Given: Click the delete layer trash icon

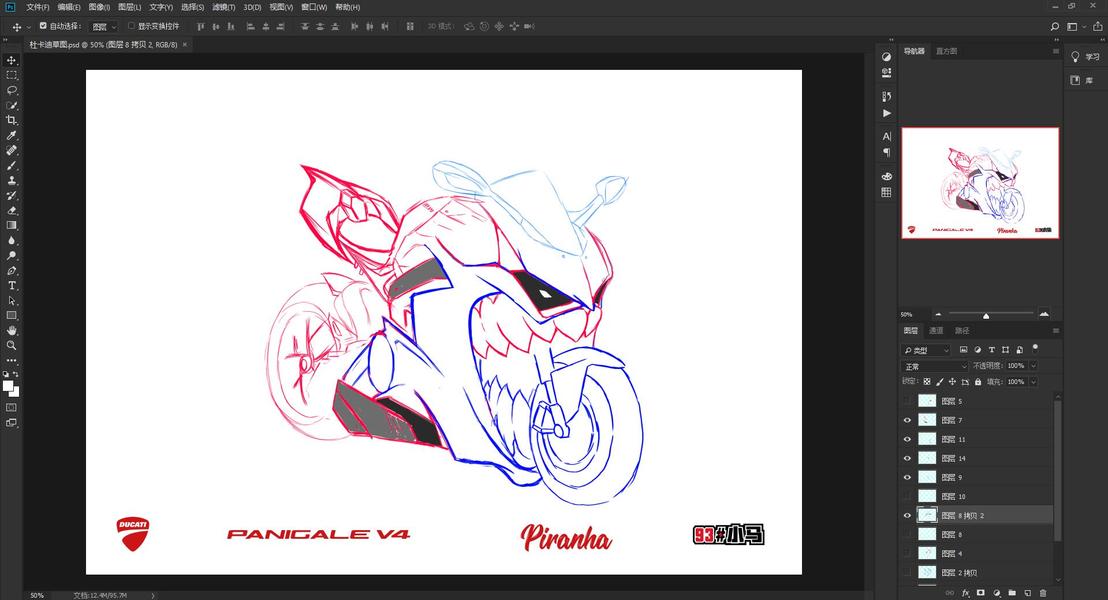Looking at the screenshot, I should (1043, 593).
